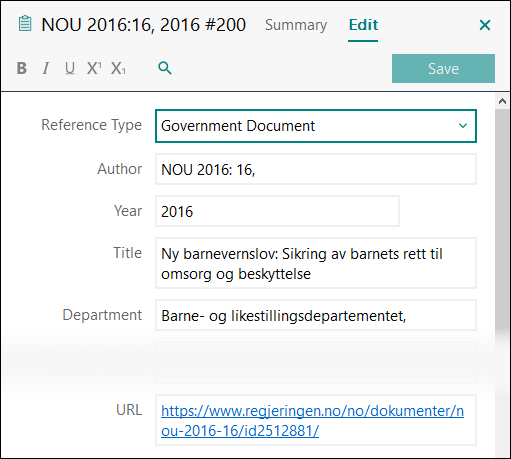Apply Italic formatting
This screenshot has height=459, width=511.
tap(46, 68)
